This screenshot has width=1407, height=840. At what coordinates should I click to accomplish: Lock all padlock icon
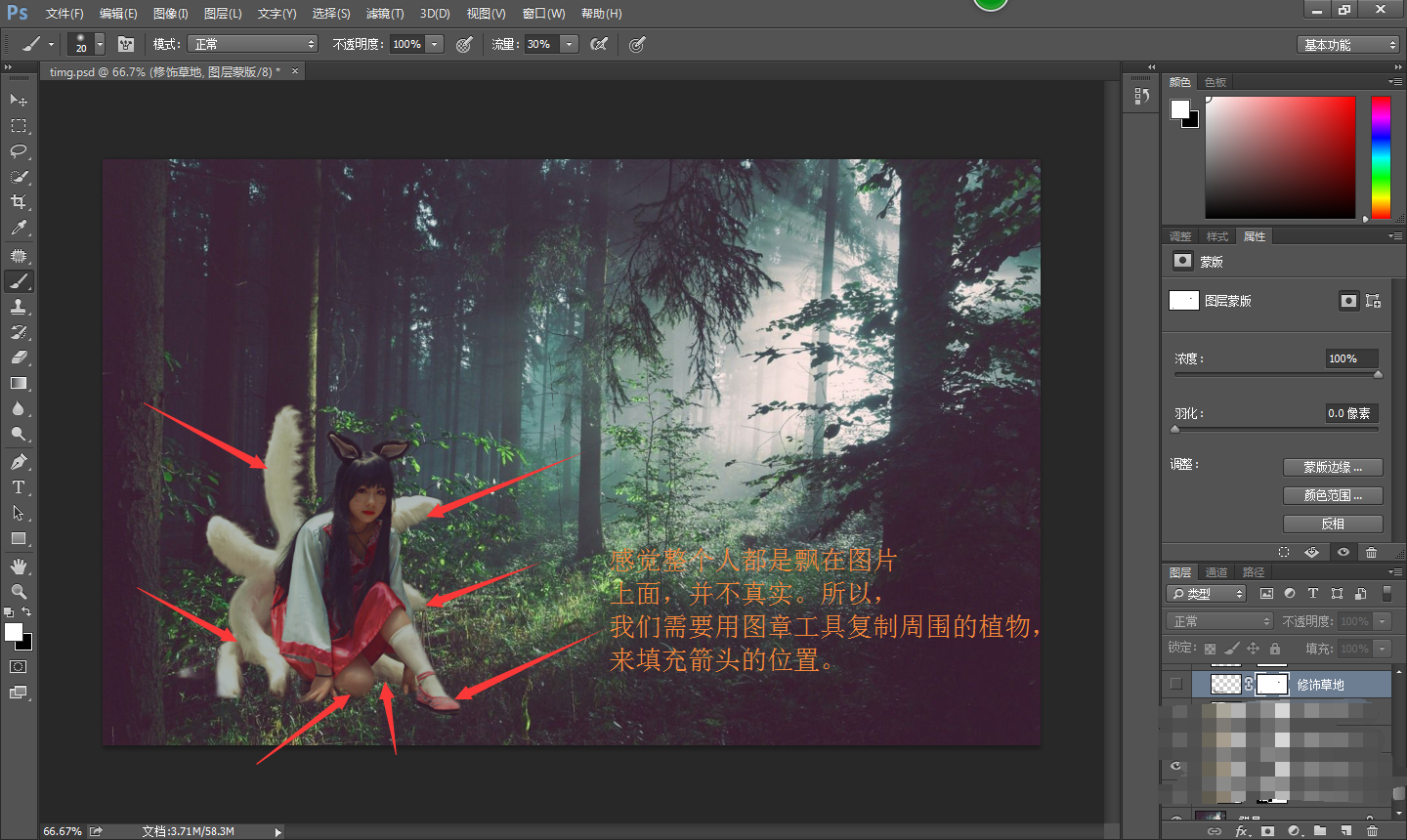click(x=1274, y=649)
